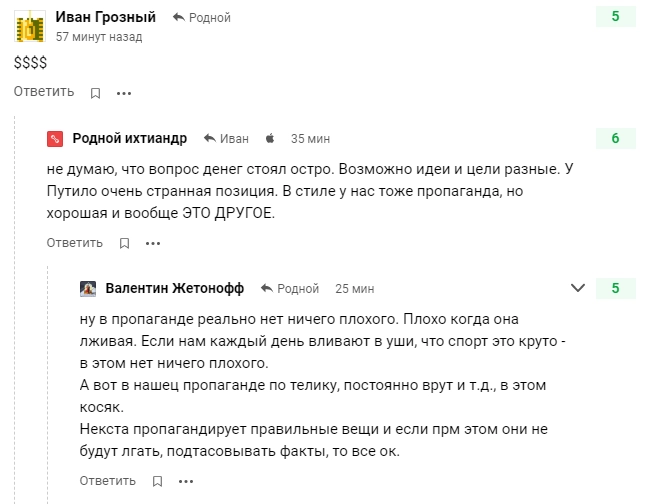The height and width of the screenshot is (504, 645).
Task: Click Родной ихтиандр's red avatar icon
Action: (55, 138)
